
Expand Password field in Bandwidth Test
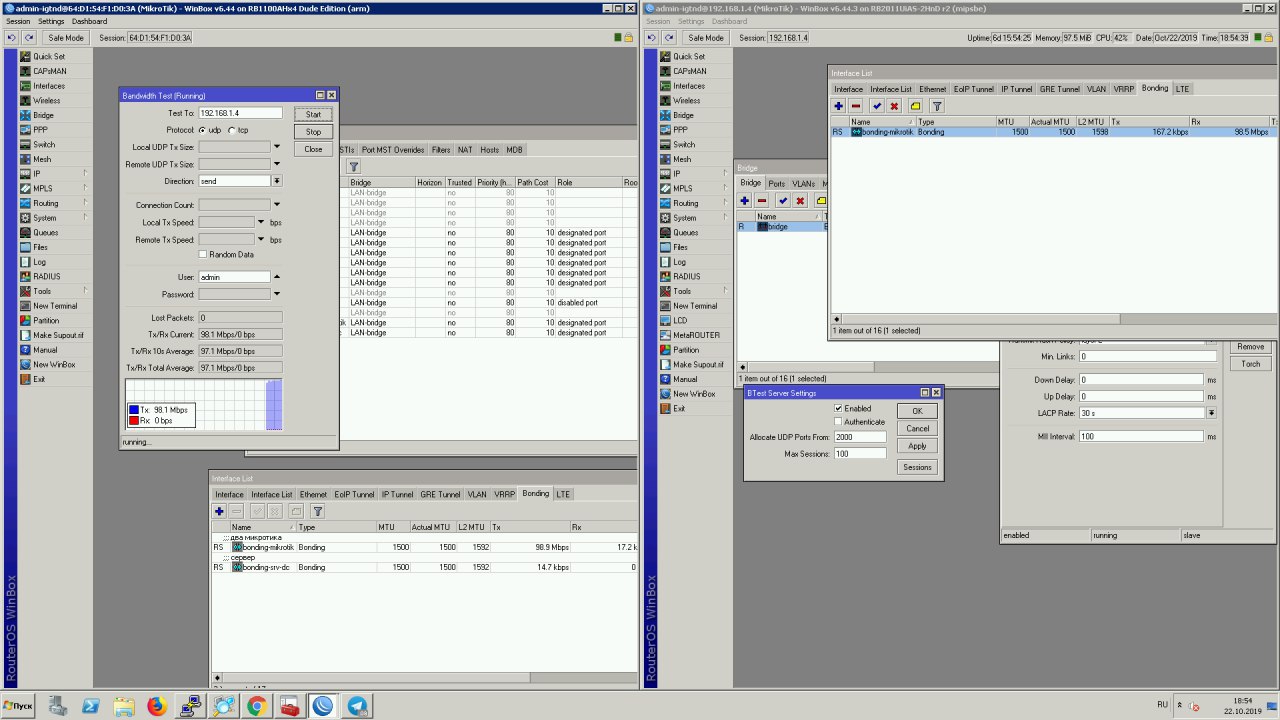[x=277, y=294]
